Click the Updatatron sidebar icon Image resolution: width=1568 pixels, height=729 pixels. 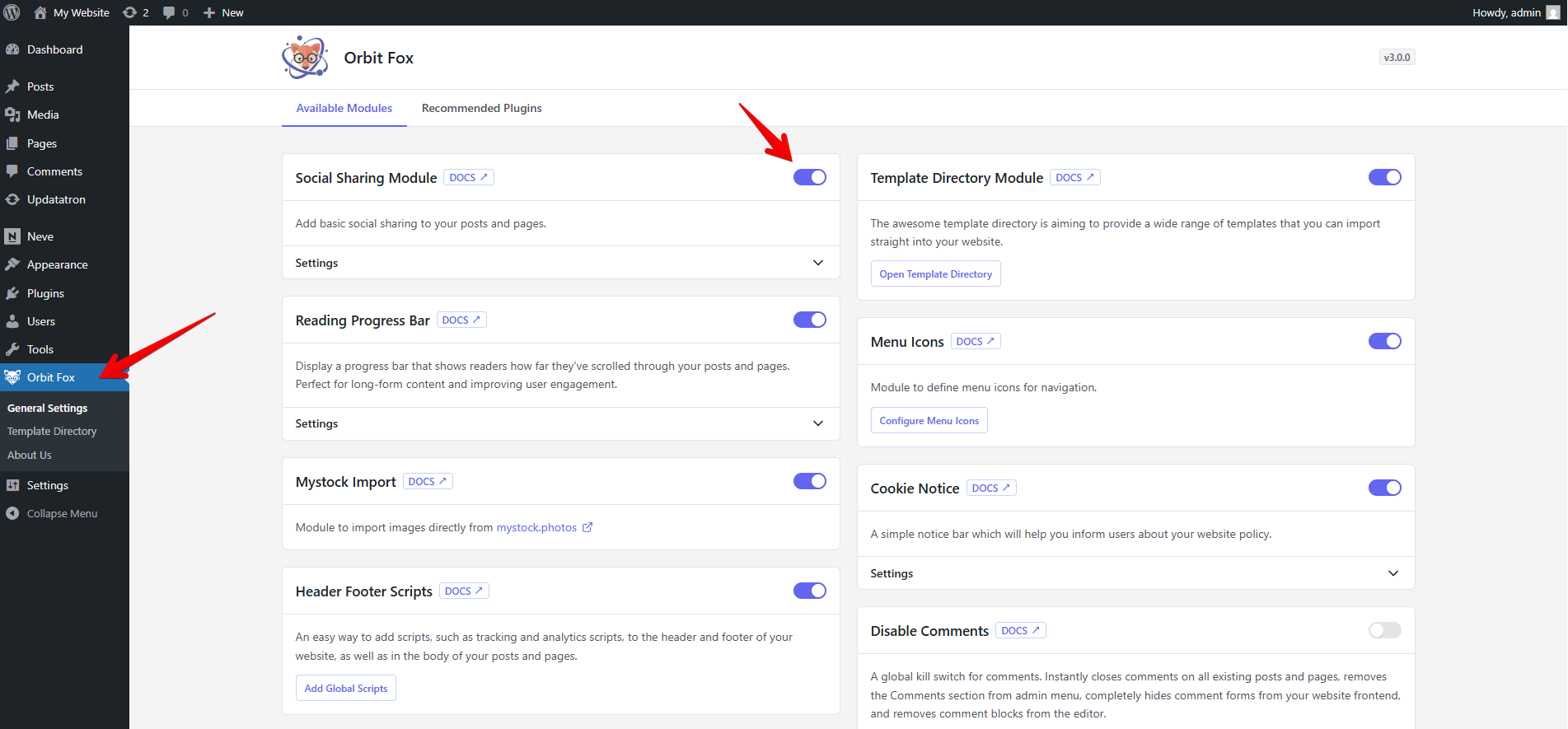pyautogui.click(x=12, y=199)
